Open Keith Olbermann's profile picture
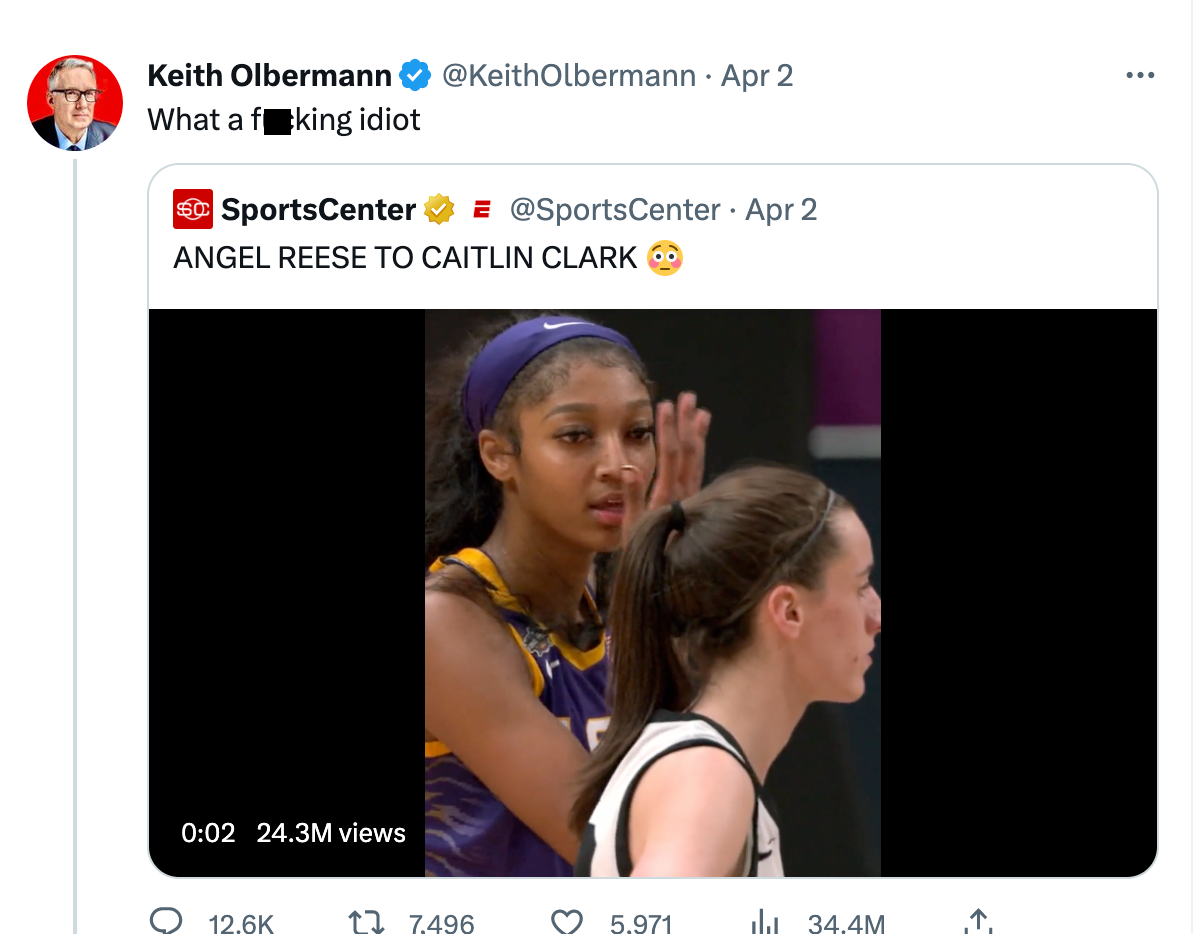This screenshot has height=934, width=1193. (75, 103)
